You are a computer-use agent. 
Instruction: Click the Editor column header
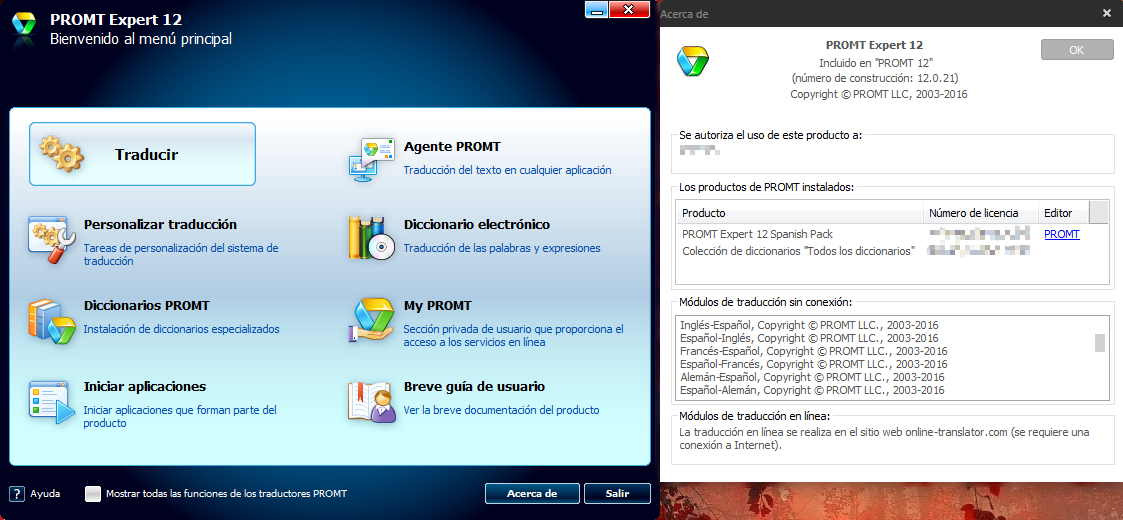tap(1064, 213)
